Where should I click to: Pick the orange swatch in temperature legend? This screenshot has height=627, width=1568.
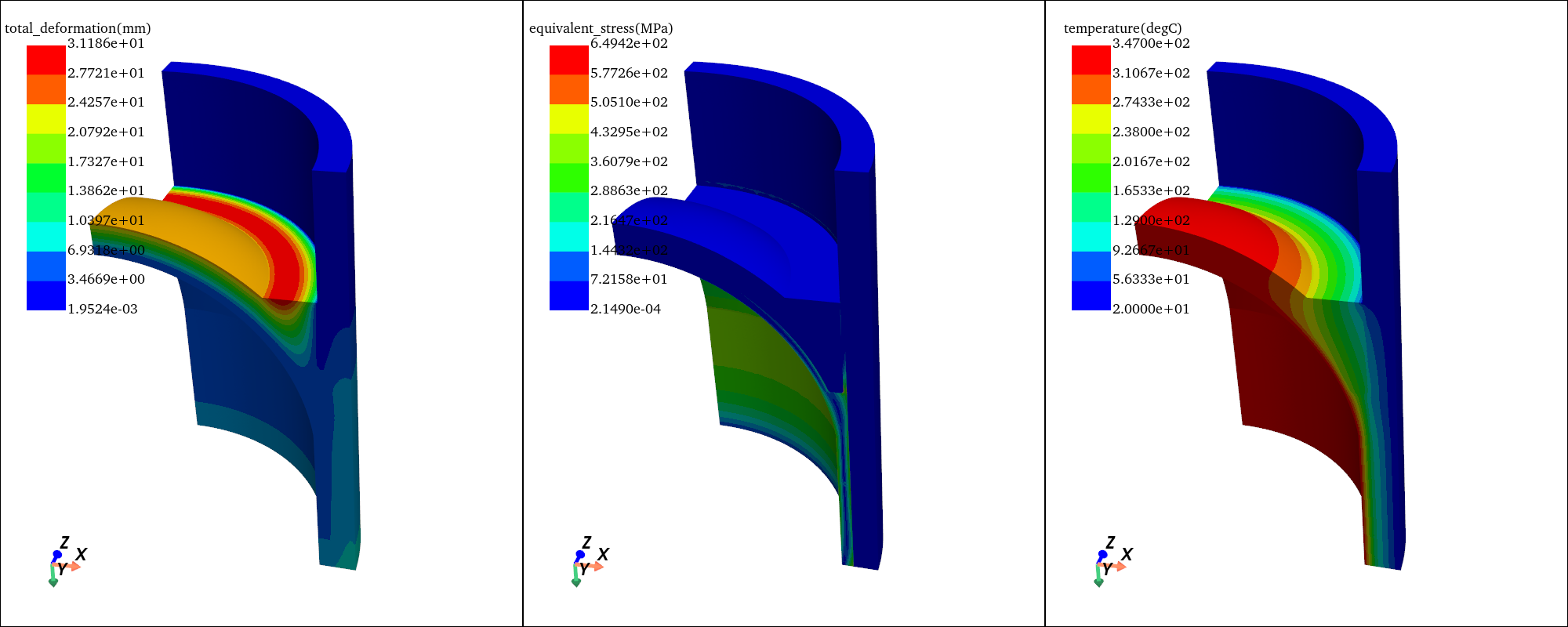[1091, 89]
